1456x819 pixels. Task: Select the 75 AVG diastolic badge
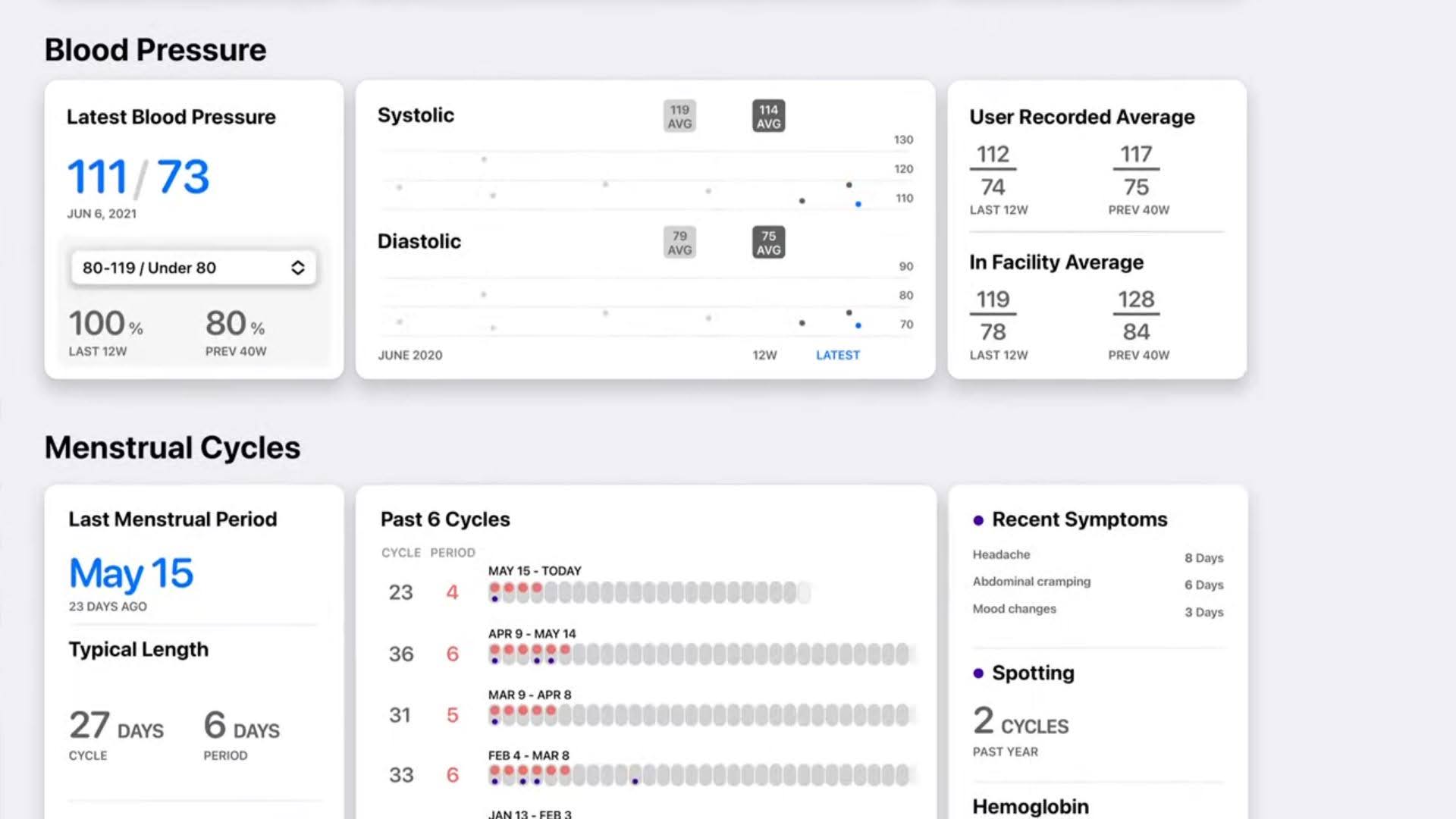tap(768, 243)
